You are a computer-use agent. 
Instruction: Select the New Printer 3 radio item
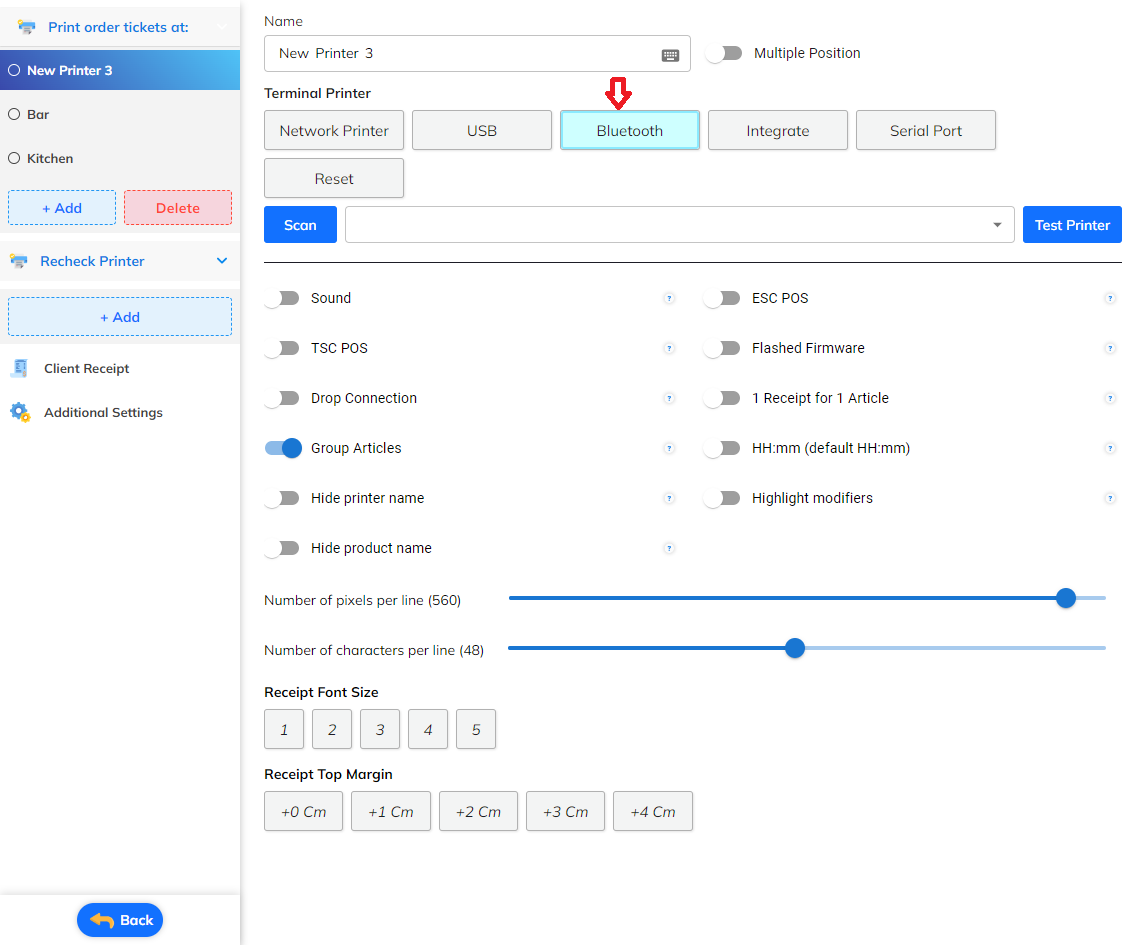tap(120, 70)
